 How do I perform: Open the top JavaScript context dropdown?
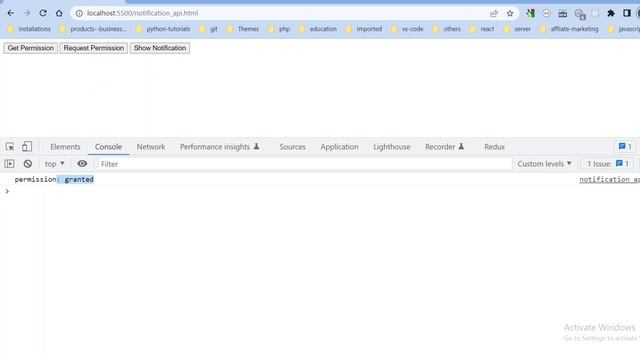pyautogui.click(x=54, y=164)
